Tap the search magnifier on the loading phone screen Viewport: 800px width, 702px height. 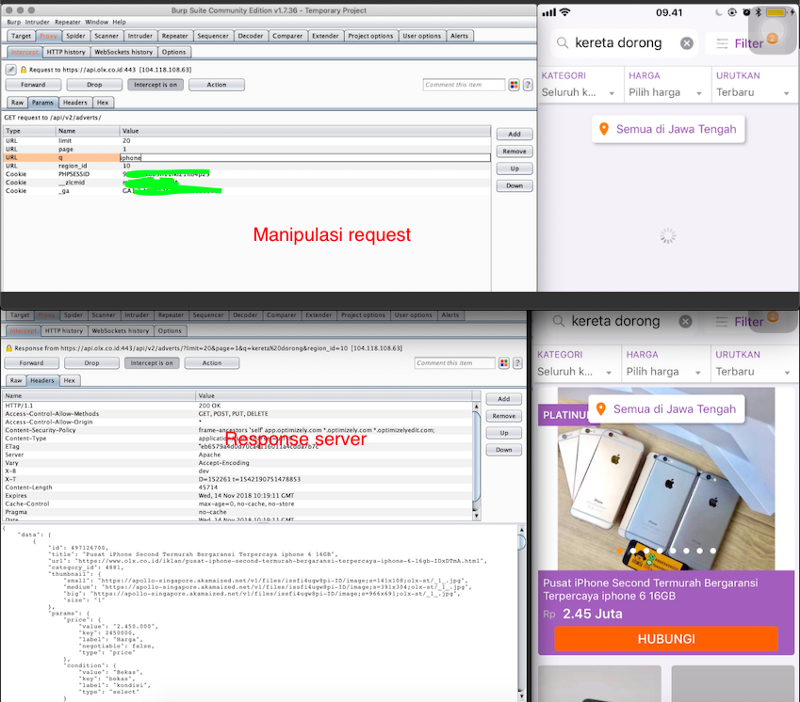point(562,43)
